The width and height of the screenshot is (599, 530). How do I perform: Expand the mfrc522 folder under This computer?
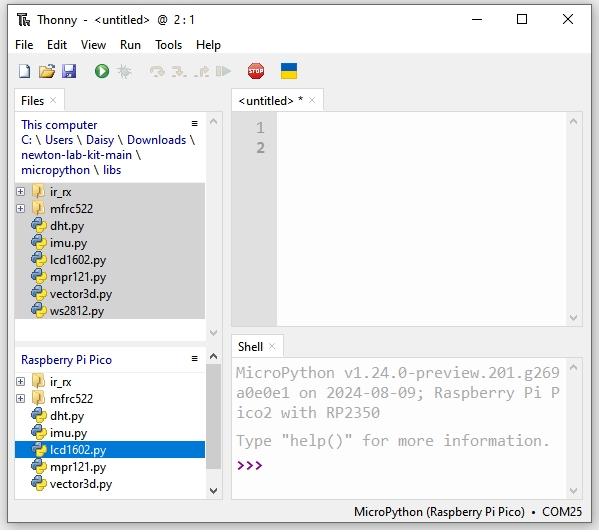click(x=21, y=209)
